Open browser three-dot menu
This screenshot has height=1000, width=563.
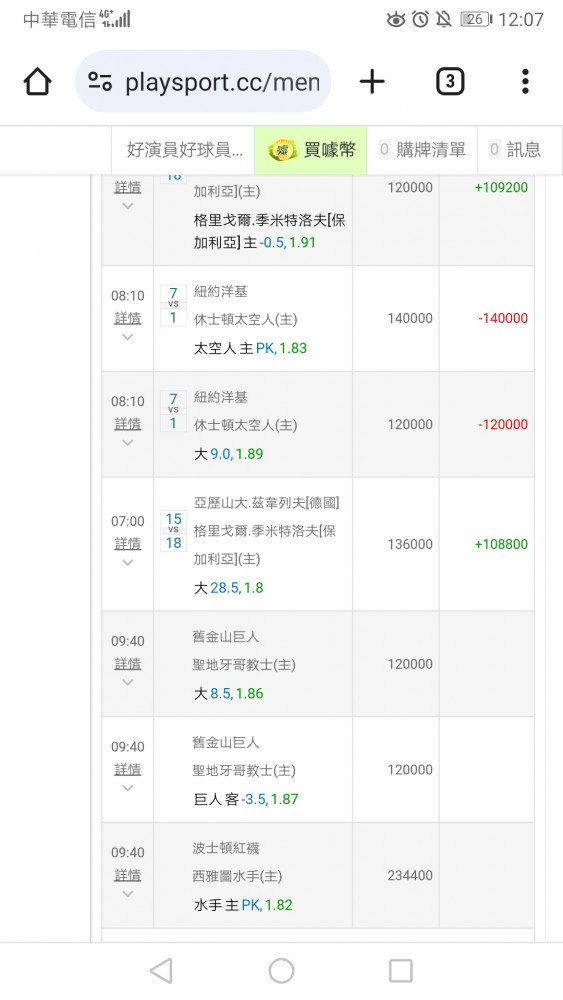(x=525, y=82)
